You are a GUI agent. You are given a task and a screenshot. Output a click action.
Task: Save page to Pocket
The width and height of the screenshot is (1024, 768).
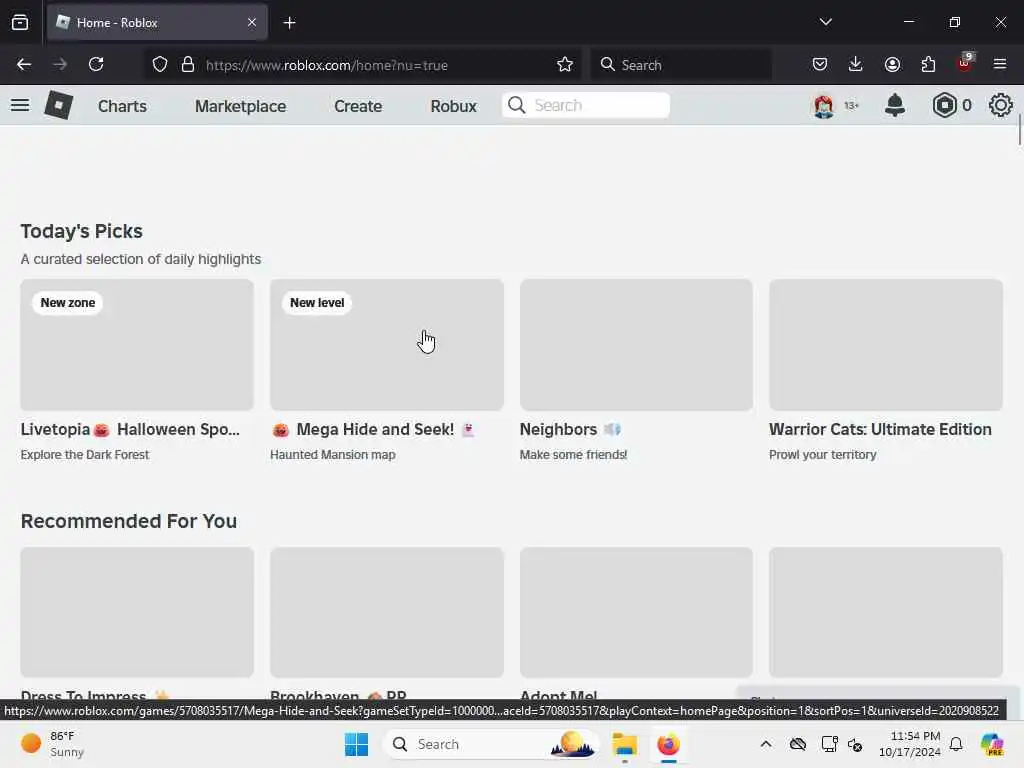point(820,64)
